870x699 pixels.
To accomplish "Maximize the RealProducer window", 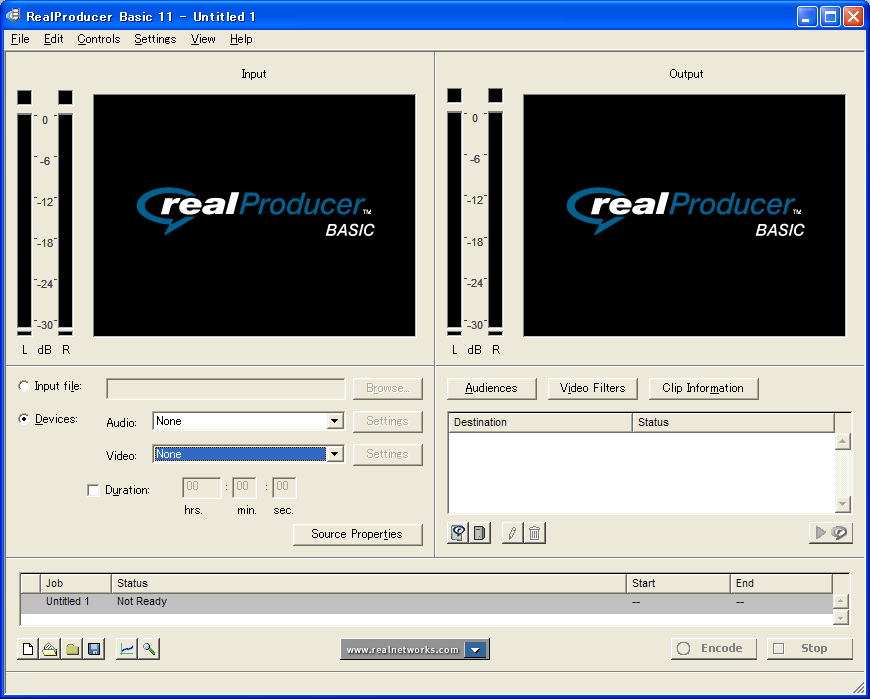I will point(830,17).
